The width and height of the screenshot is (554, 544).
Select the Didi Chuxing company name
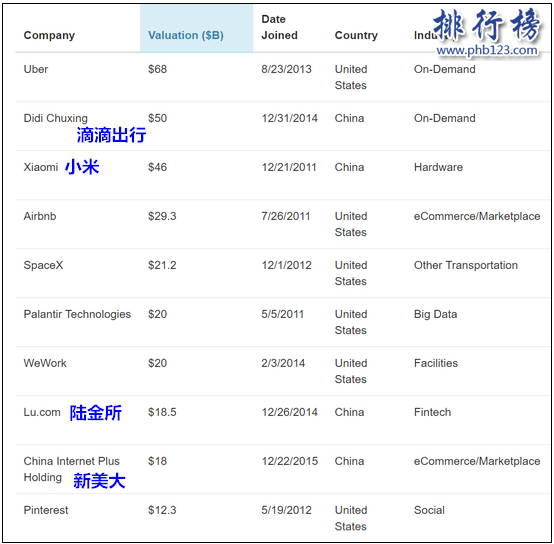pyautogui.click(x=55, y=118)
